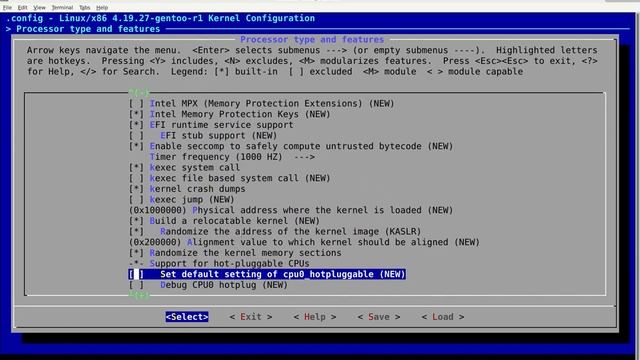Select 'Physical address where the kernel is loaded' text

307,210
